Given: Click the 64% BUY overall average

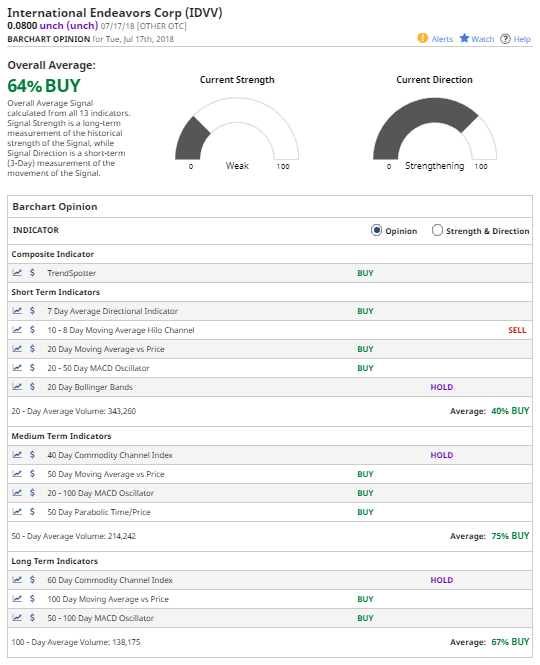Looking at the screenshot, I should coord(44,86).
